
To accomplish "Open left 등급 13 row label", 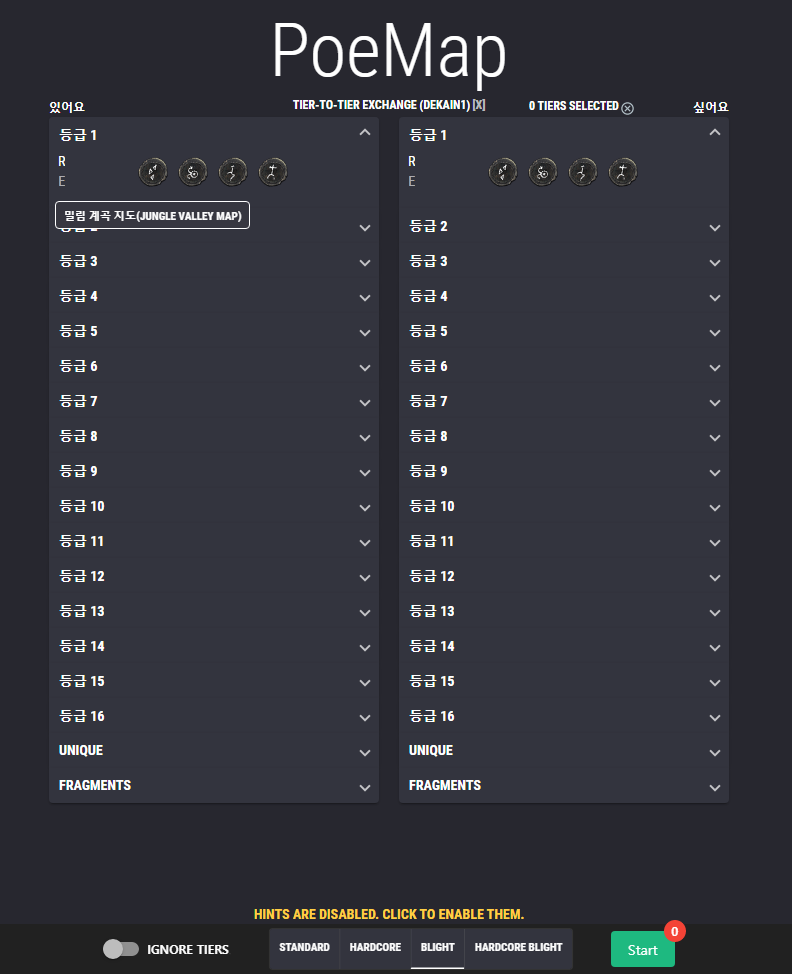I will tap(82, 611).
